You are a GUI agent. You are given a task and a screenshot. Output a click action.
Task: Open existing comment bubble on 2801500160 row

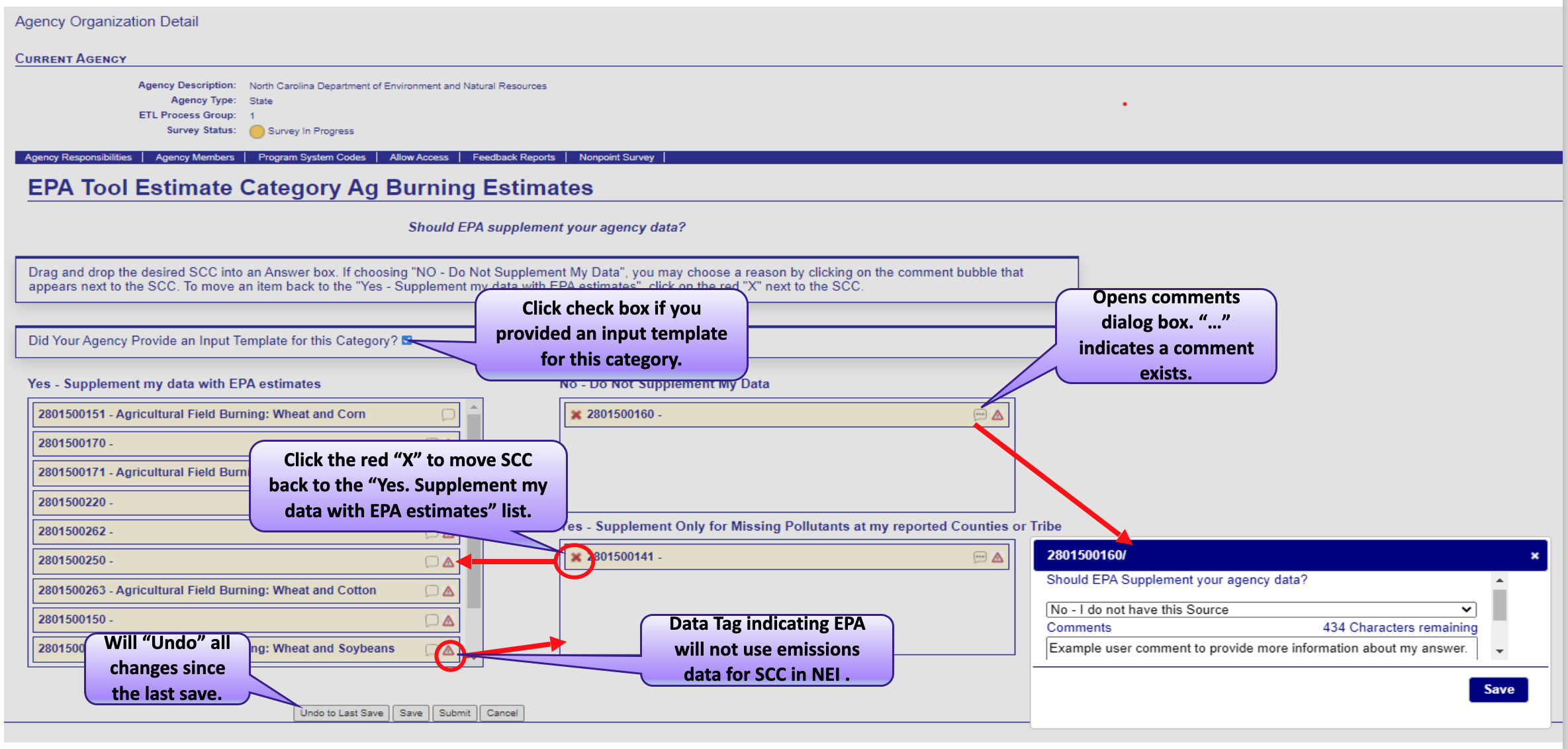click(x=980, y=415)
